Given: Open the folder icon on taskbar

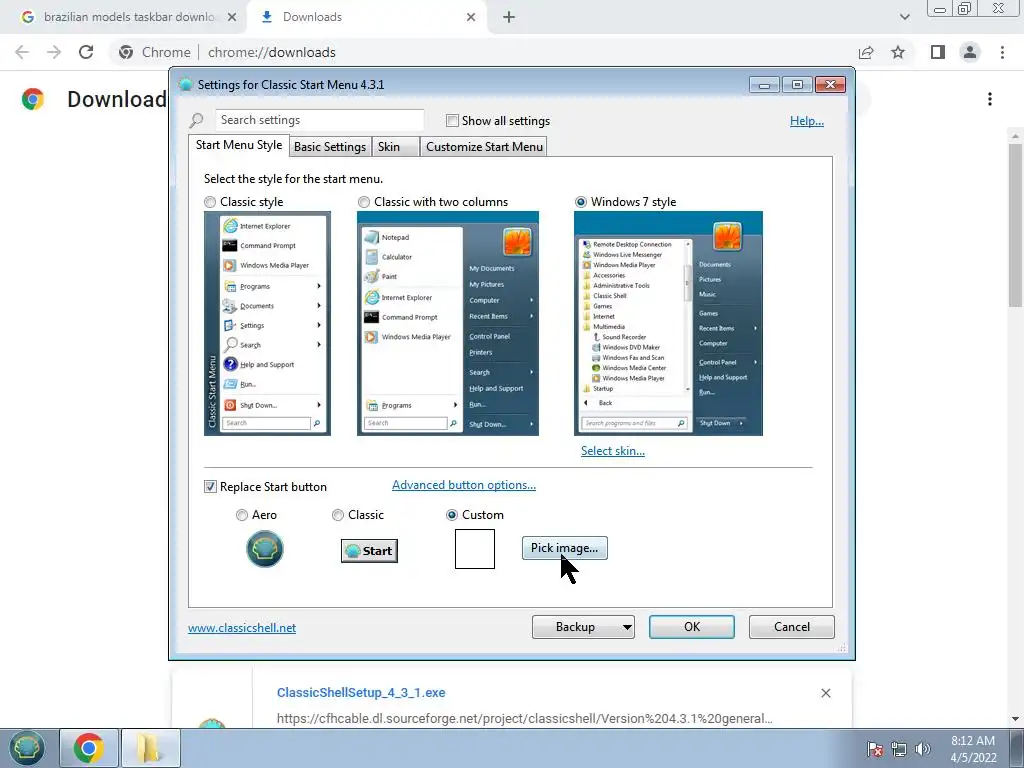Looking at the screenshot, I should point(150,748).
